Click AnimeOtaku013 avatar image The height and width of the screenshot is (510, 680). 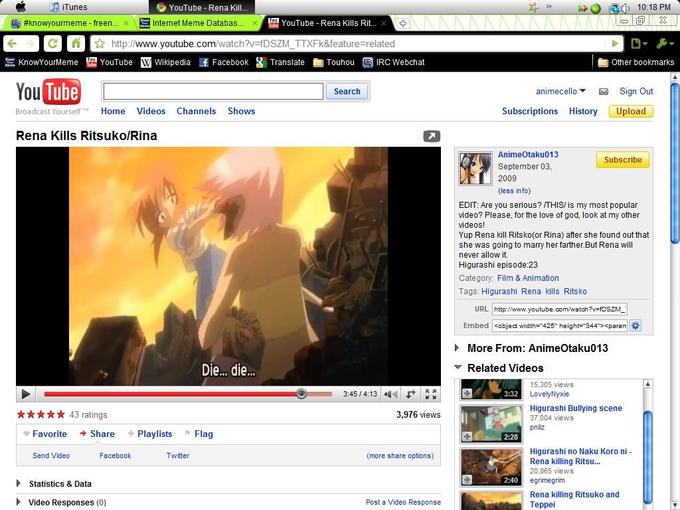[x=475, y=168]
